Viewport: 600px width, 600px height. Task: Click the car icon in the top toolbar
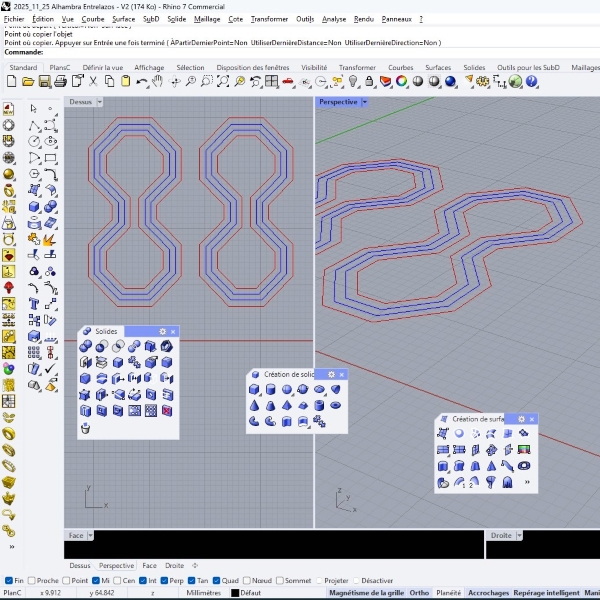[x=287, y=82]
